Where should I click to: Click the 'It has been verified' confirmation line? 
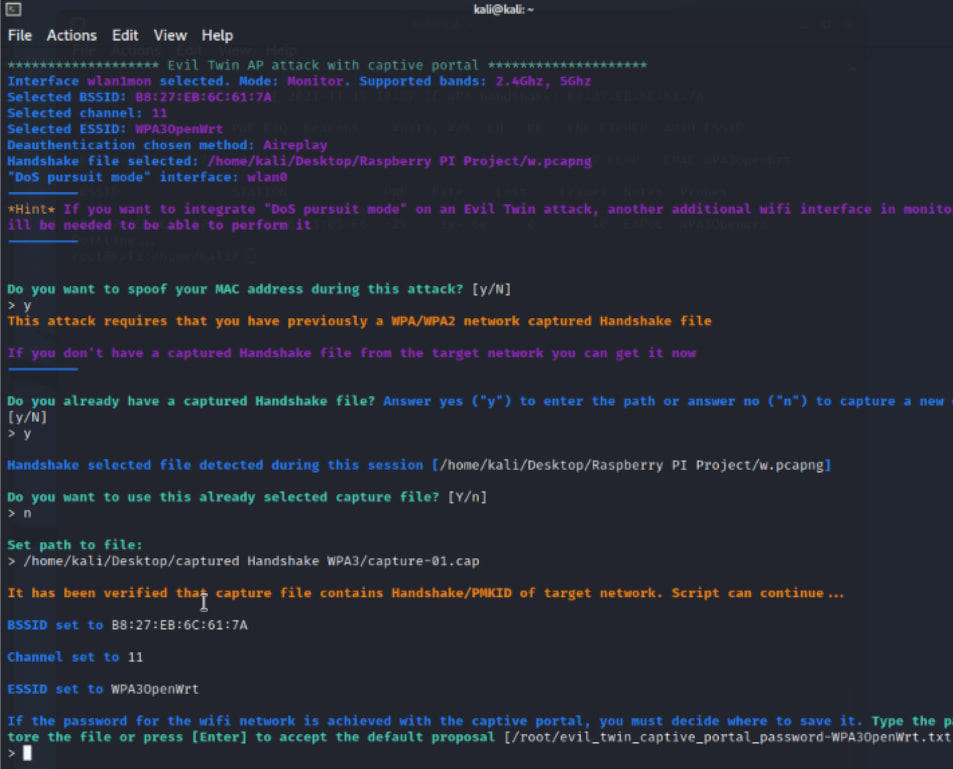point(425,593)
